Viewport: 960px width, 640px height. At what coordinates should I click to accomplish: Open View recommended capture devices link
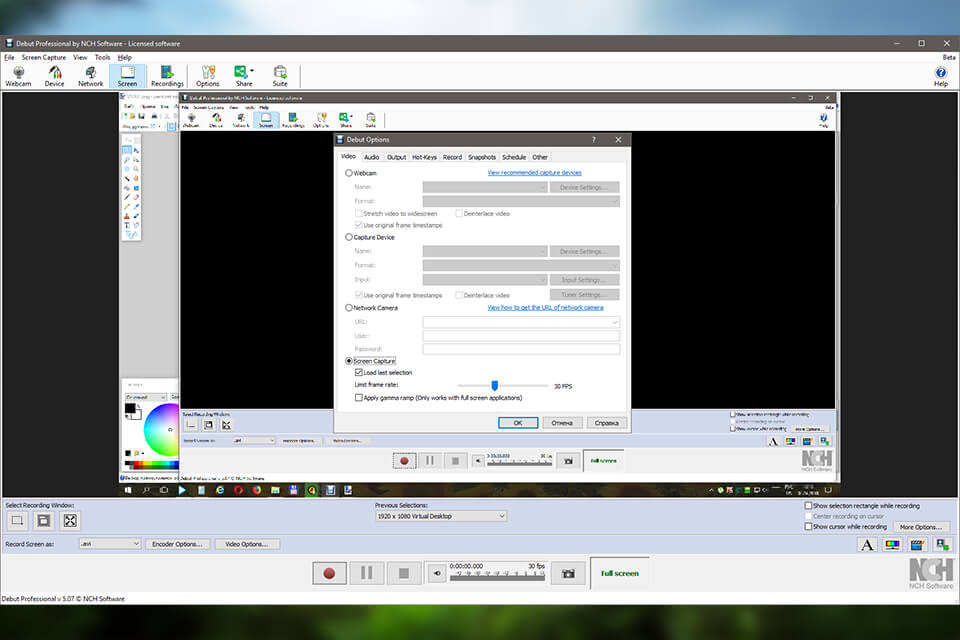coord(534,173)
